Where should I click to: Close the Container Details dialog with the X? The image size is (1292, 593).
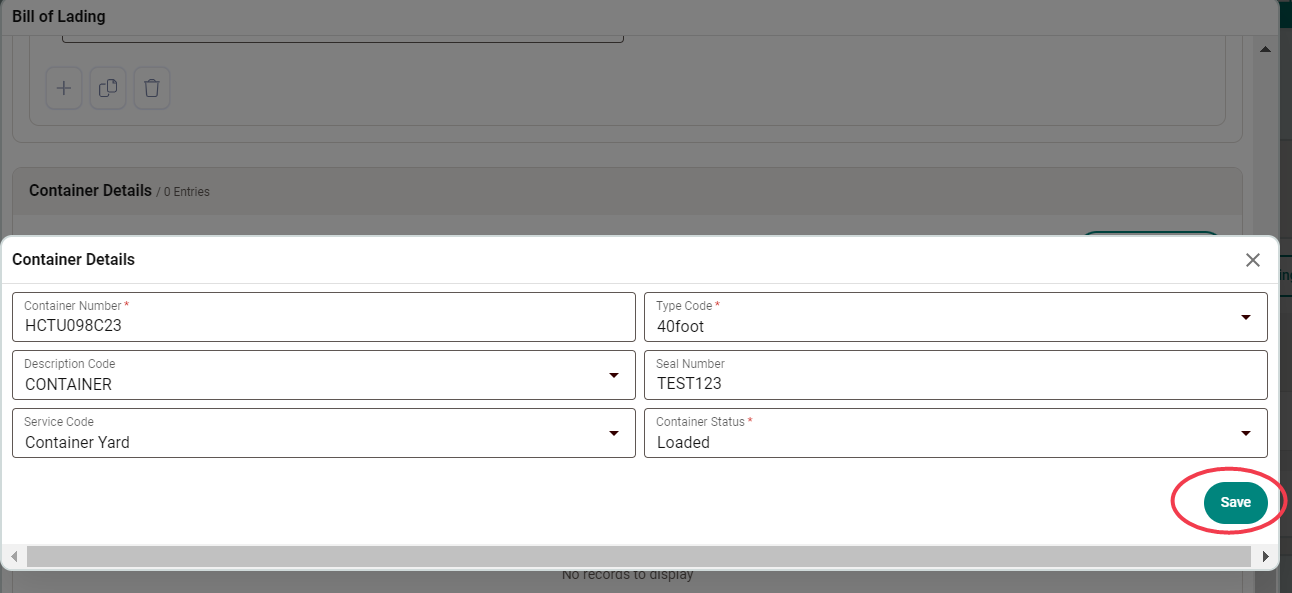point(1252,260)
